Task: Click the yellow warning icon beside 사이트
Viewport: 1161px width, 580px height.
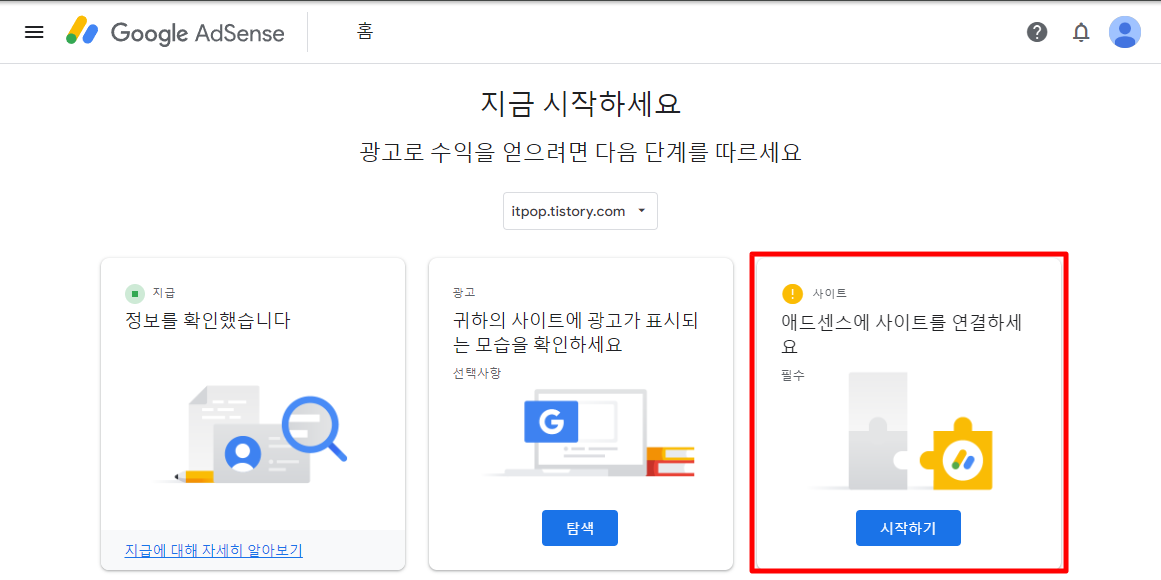Action: (792, 293)
